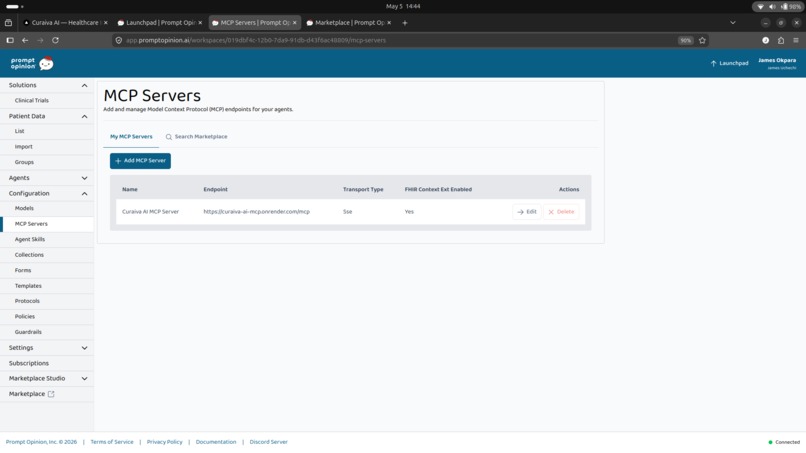This screenshot has height=453, width=806.
Task: Click the 90% zoom indicator
Action: tap(685, 40)
